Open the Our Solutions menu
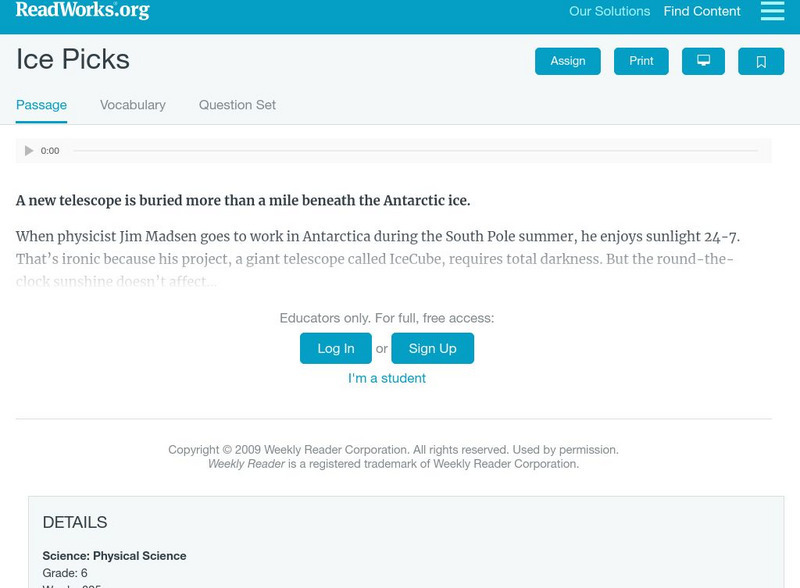Image resolution: width=800 pixels, height=588 pixels. click(x=609, y=12)
